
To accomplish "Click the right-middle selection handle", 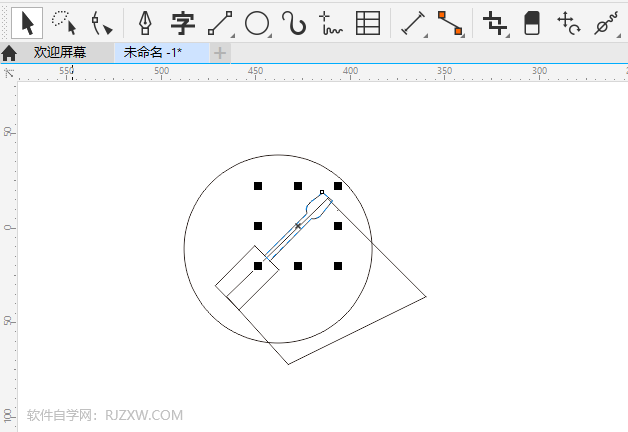I will 338,226.
